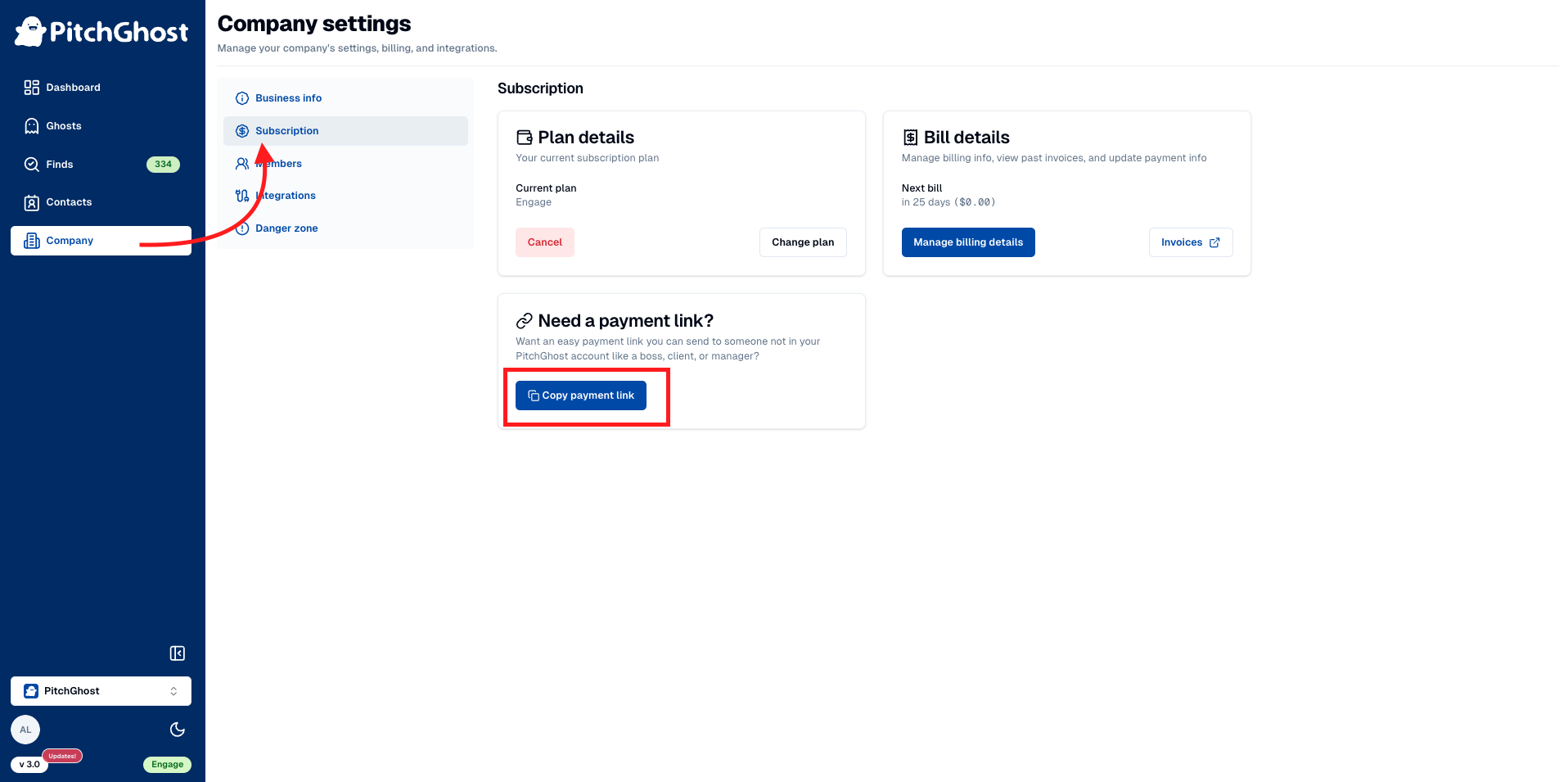
Task: Click the Updates! version badge
Action: coord(62,756)
